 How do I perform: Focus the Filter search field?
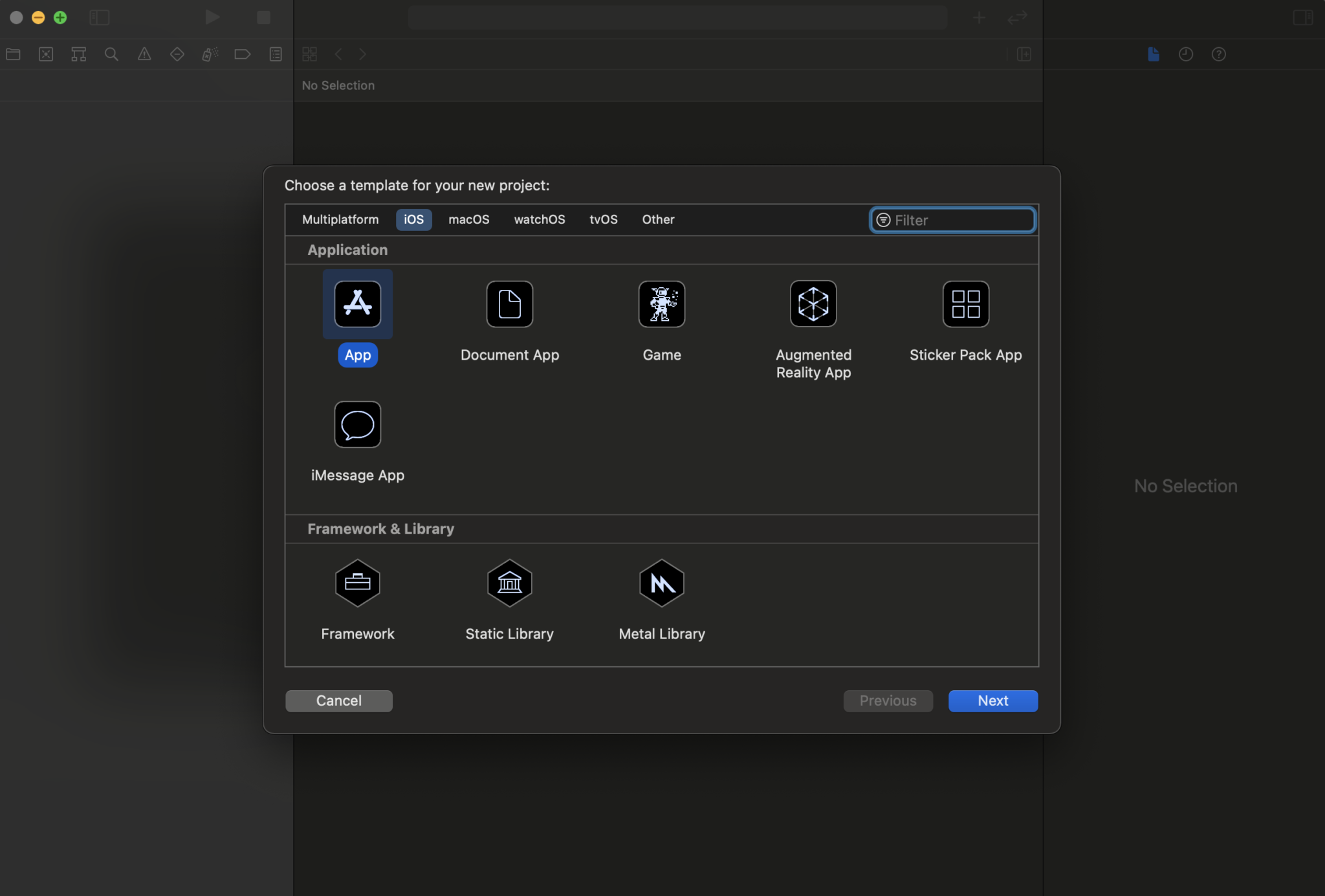952,220
